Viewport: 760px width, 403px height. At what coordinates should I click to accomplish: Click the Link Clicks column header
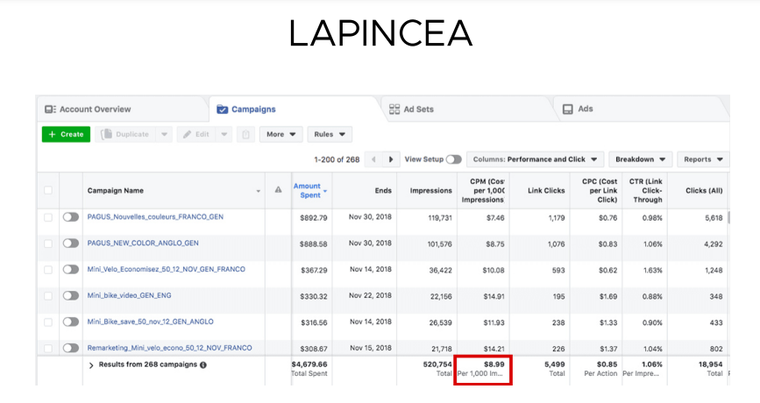point(546,191)
